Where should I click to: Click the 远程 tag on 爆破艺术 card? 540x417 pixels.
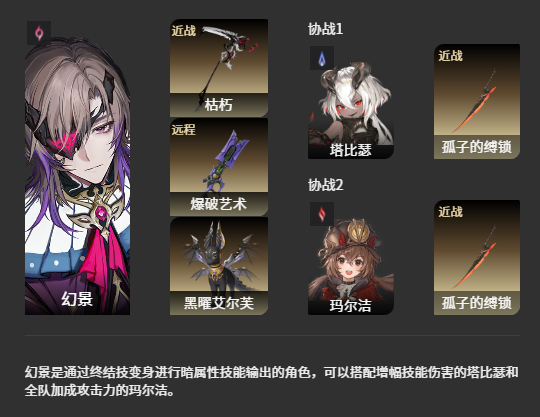pyautogui.click(x=184, y=130)
